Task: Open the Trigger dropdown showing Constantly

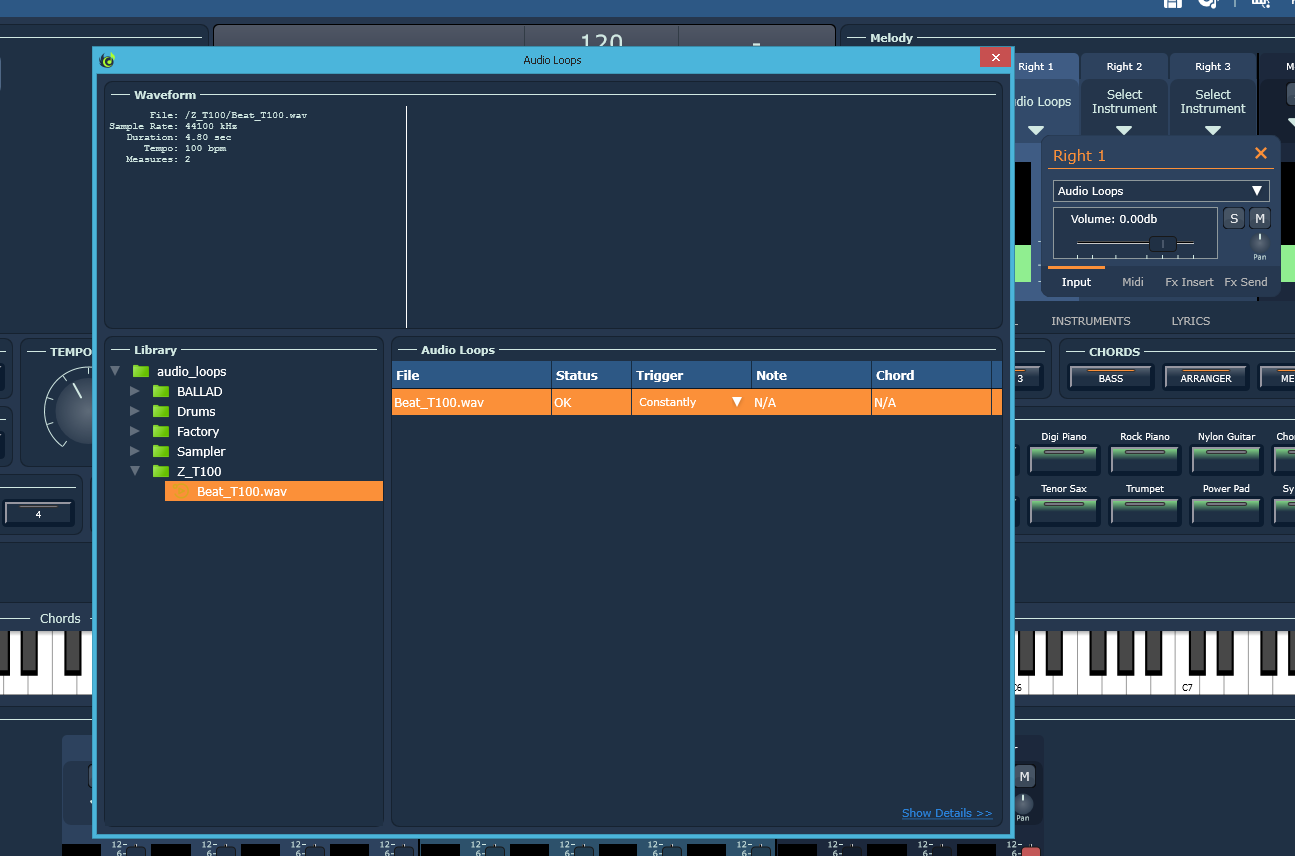Action: click(x=690, y=402)
